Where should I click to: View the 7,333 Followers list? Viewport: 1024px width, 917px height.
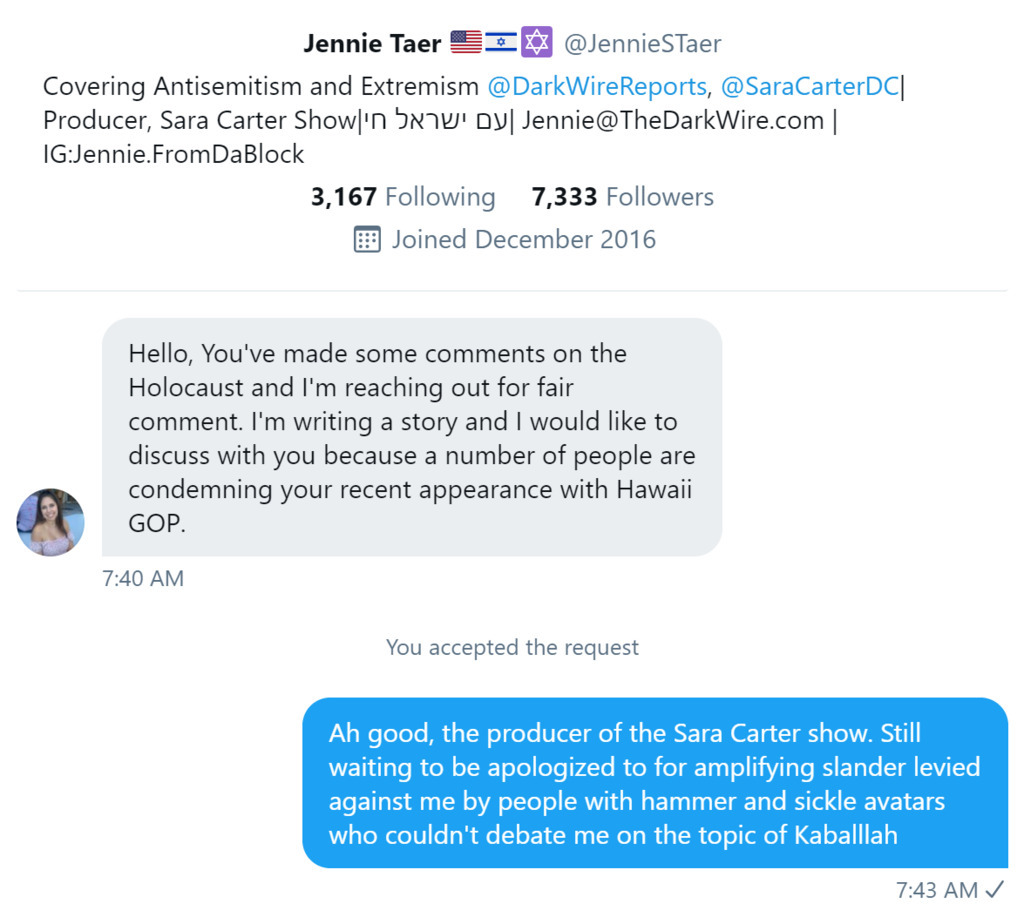point(623,197)
